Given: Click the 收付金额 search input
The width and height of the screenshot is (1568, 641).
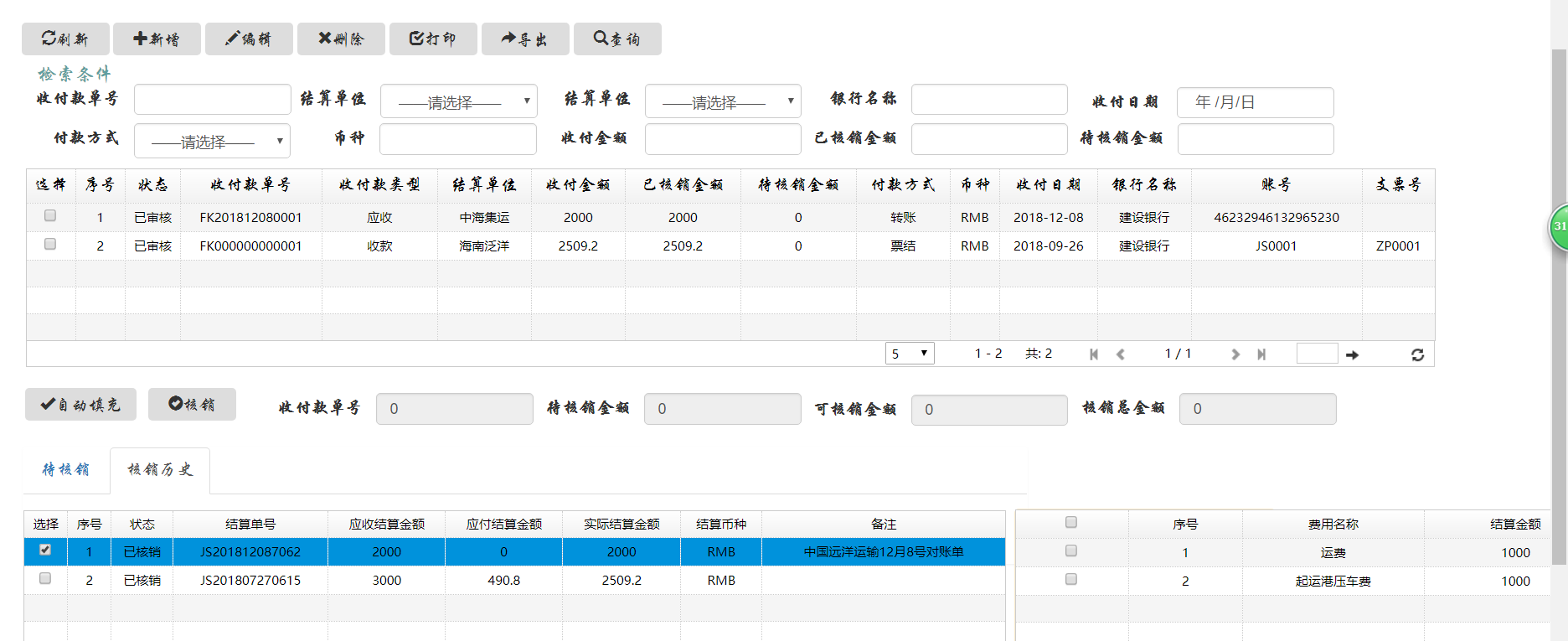Looking at the screenshot, I should pos(723,139).
